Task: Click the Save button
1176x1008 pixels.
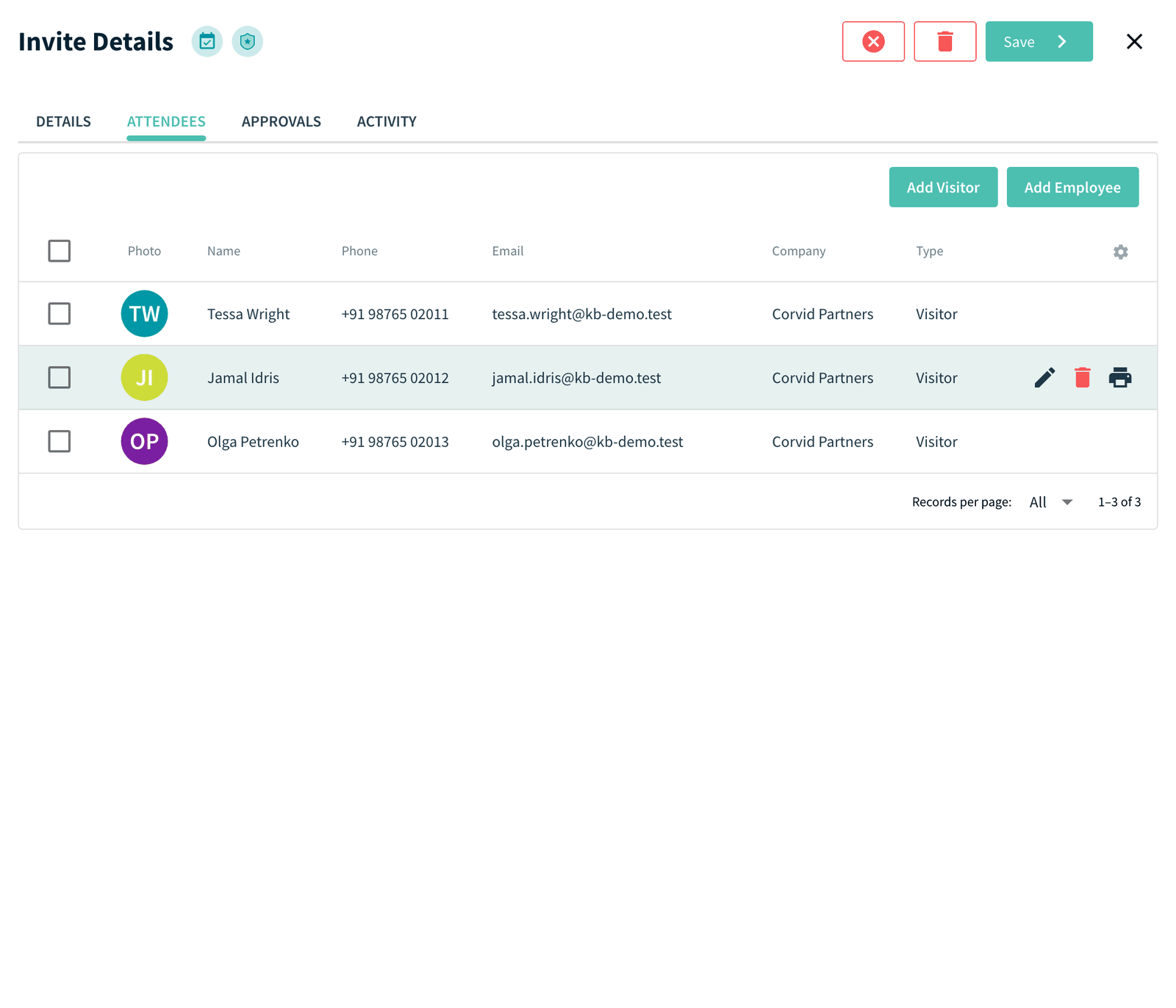Action: tap(1039, 41)
